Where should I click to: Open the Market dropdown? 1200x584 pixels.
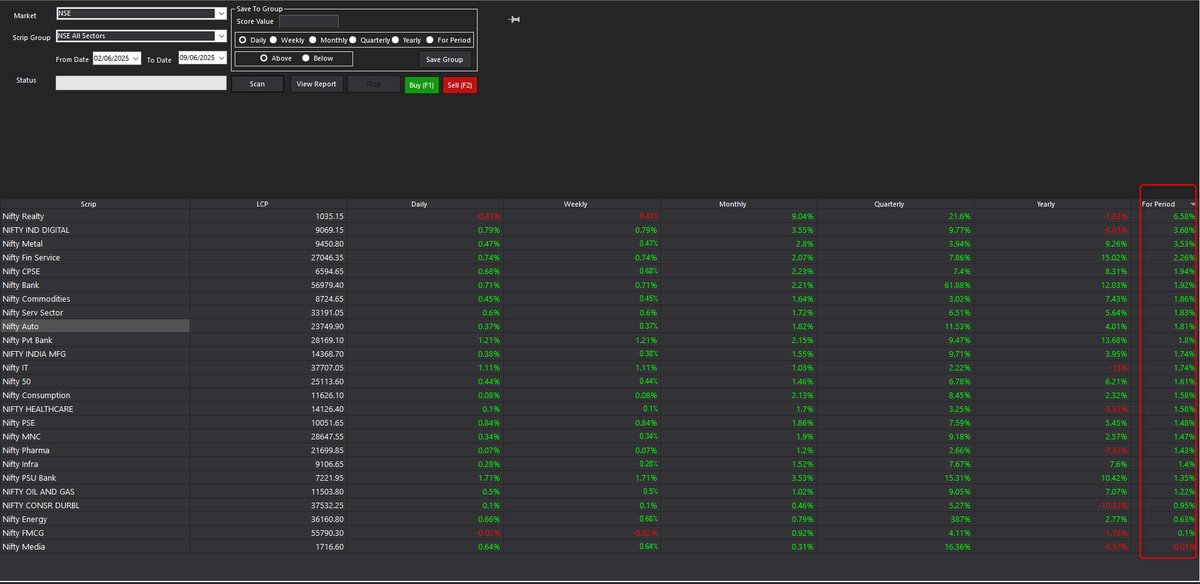point(221,14)
